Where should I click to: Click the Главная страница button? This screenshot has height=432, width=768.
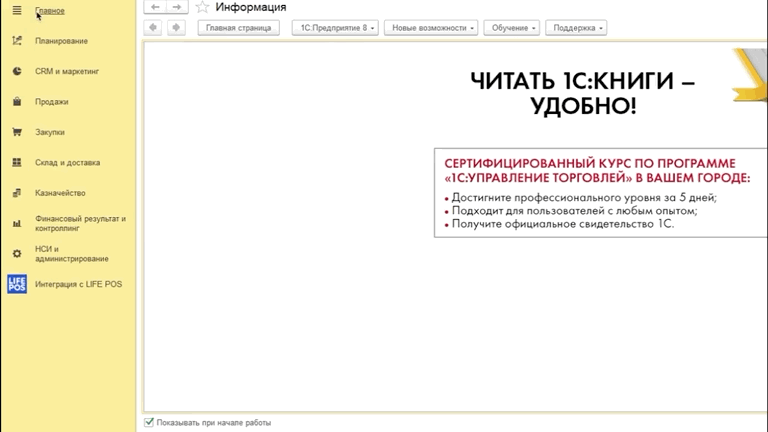[239, 28]
